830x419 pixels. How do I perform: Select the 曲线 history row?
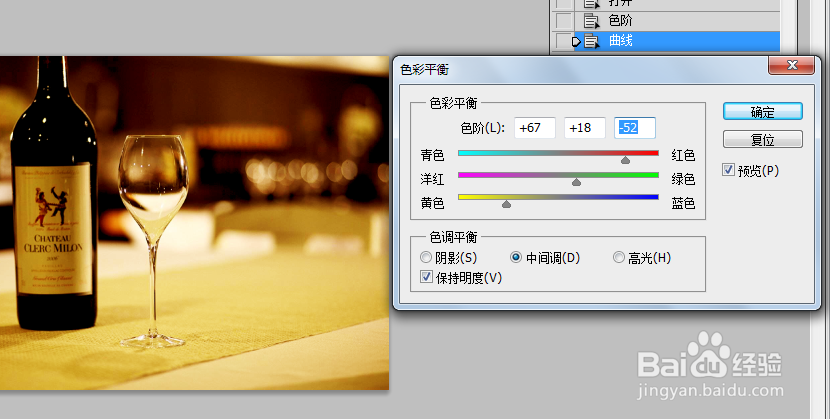pyautogui.click(x=665, y=41)
